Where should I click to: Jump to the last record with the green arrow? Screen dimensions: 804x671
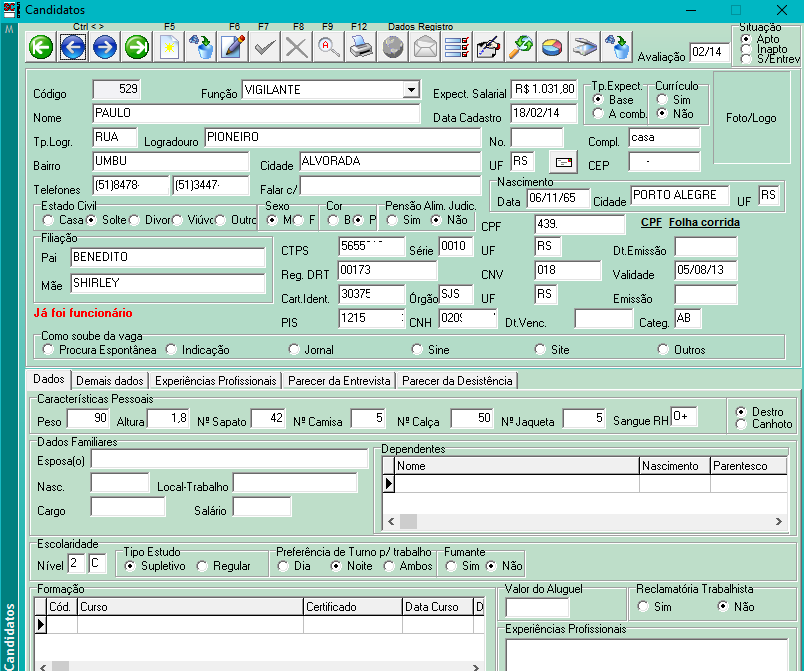(x=137, y=48)
